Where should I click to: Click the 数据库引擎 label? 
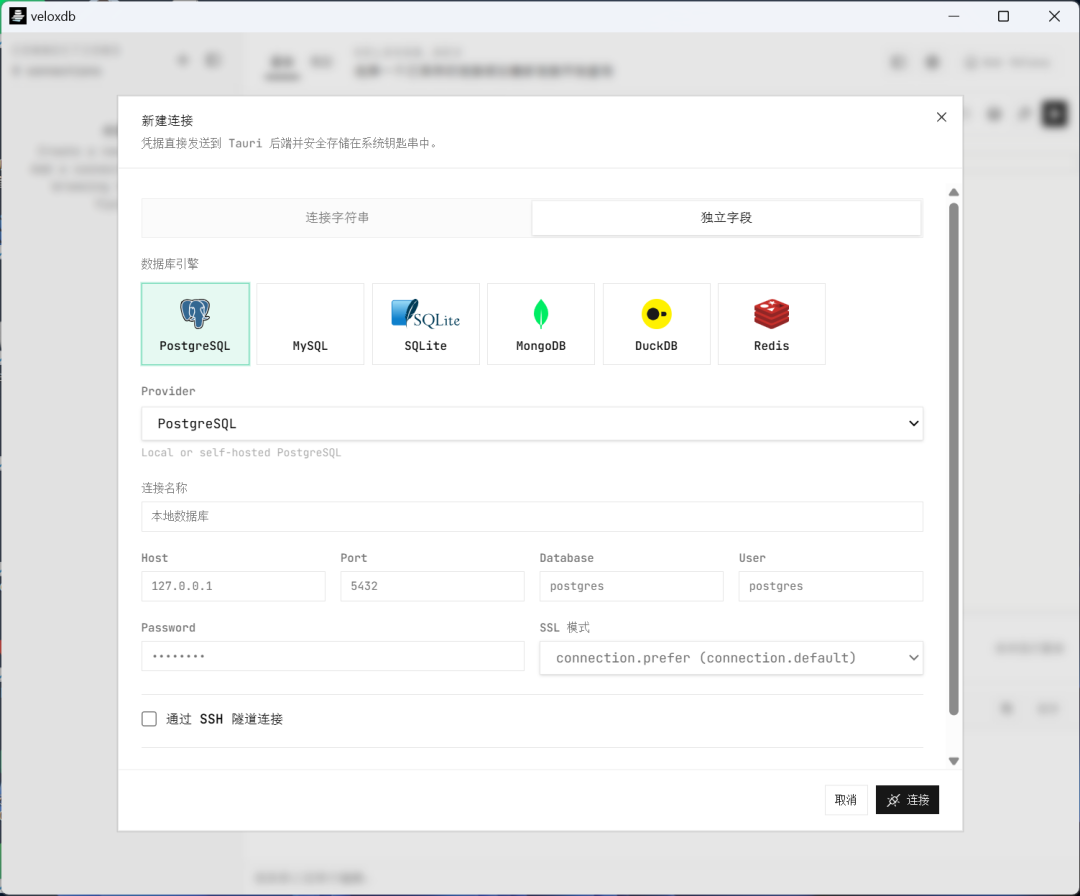(x=170, y=264)
